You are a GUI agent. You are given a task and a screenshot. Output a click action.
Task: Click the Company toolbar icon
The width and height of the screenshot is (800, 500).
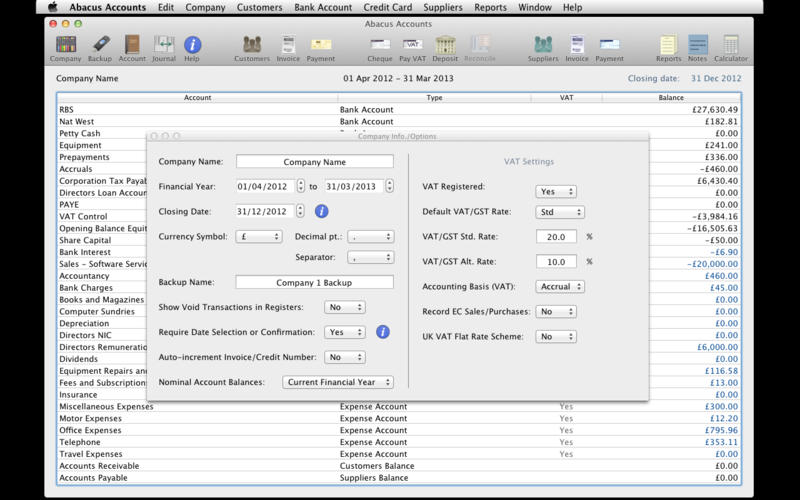coord(67,46)
